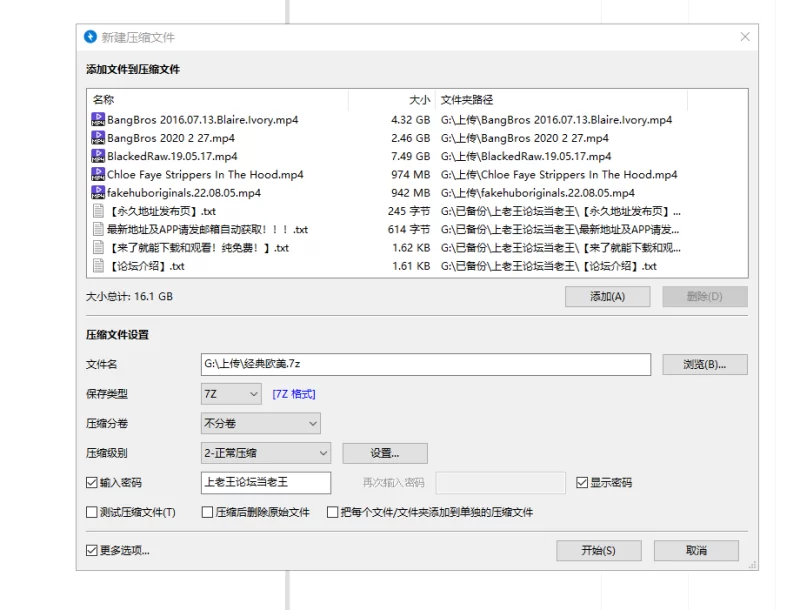Click the 大小总计: 16.1 GB label
Image resolution: width=800 pixels, height=610 pixels.
(129, 296)
